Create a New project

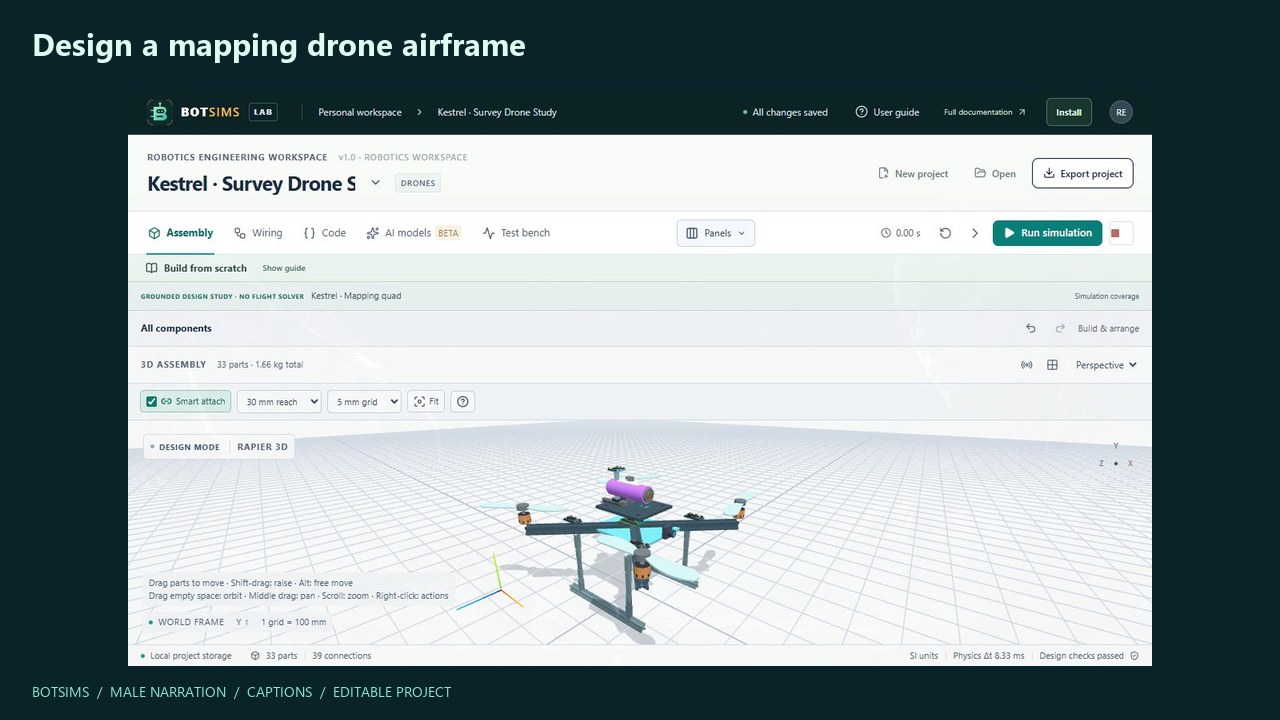coord(913,173)
